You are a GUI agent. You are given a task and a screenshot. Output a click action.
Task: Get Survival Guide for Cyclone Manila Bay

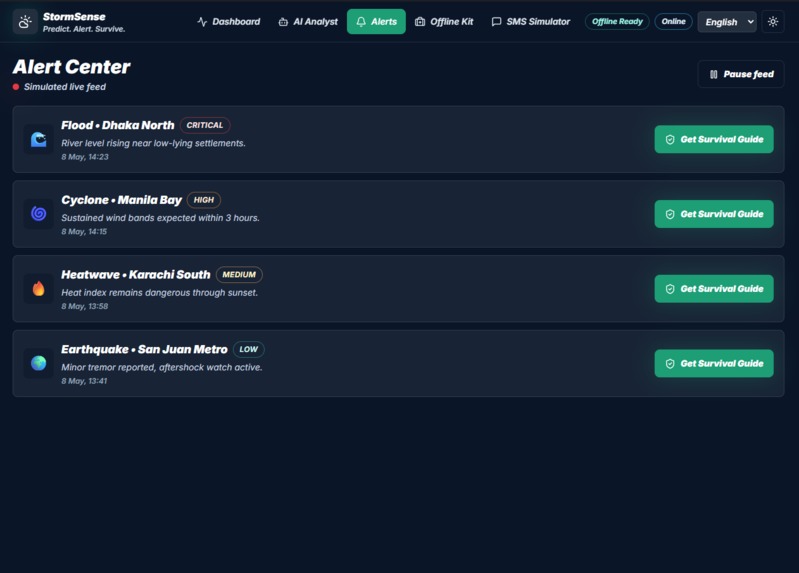point(714,214)
